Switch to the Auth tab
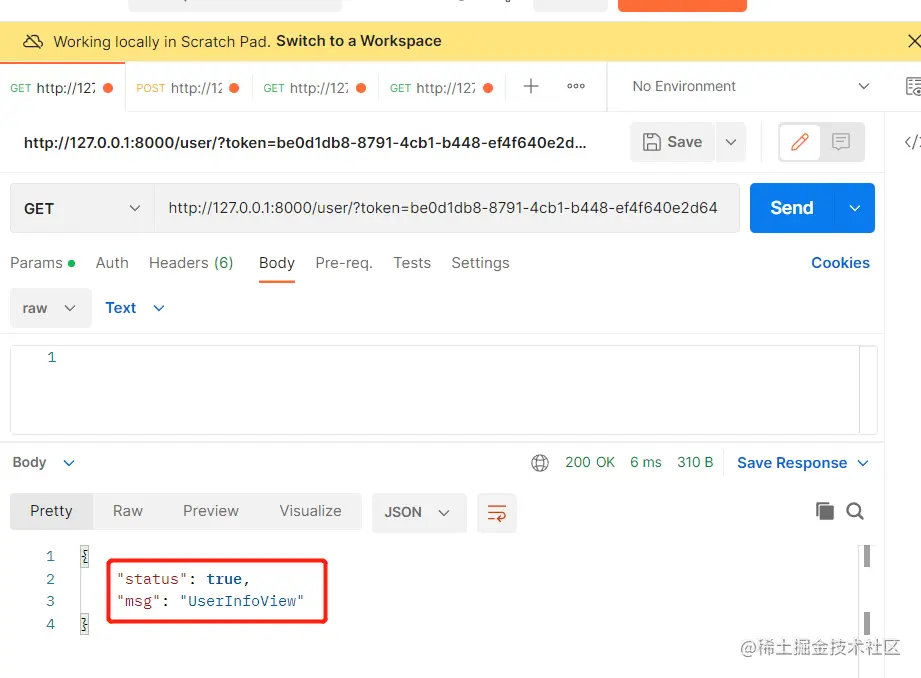The width and height of the screenshot is (921, 678). point(112,263)
